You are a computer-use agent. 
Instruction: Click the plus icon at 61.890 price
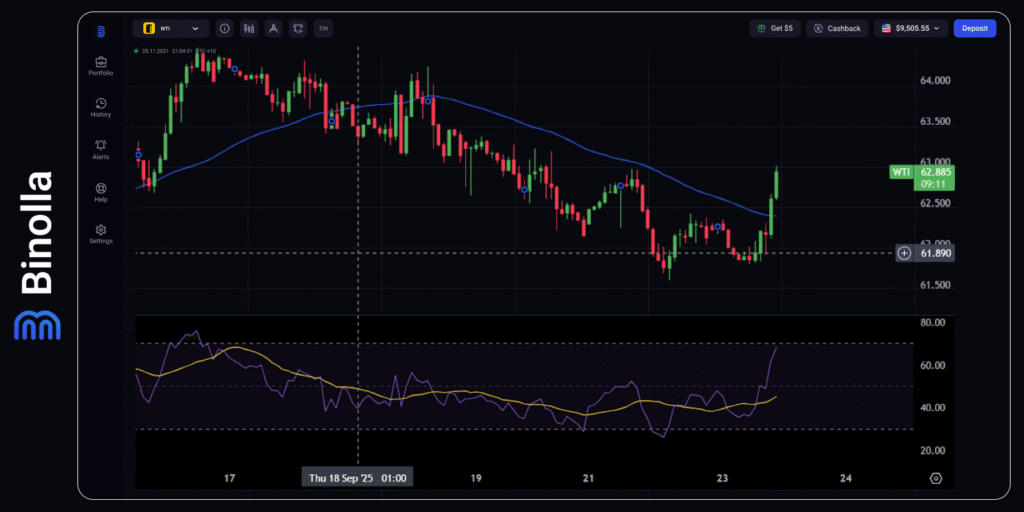(x=904, y=253)
